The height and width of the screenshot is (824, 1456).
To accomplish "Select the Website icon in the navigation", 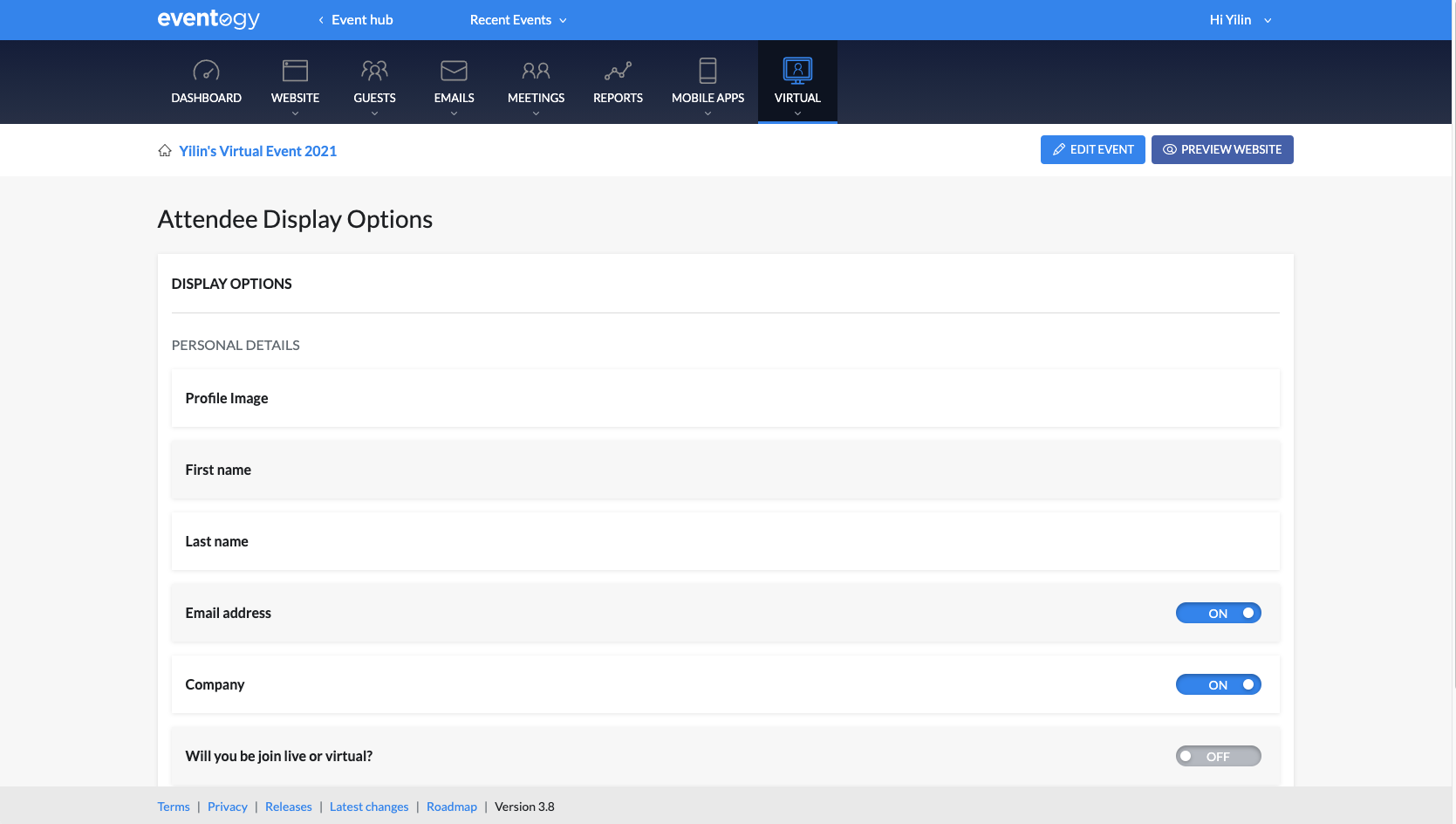I will (295, 72).
